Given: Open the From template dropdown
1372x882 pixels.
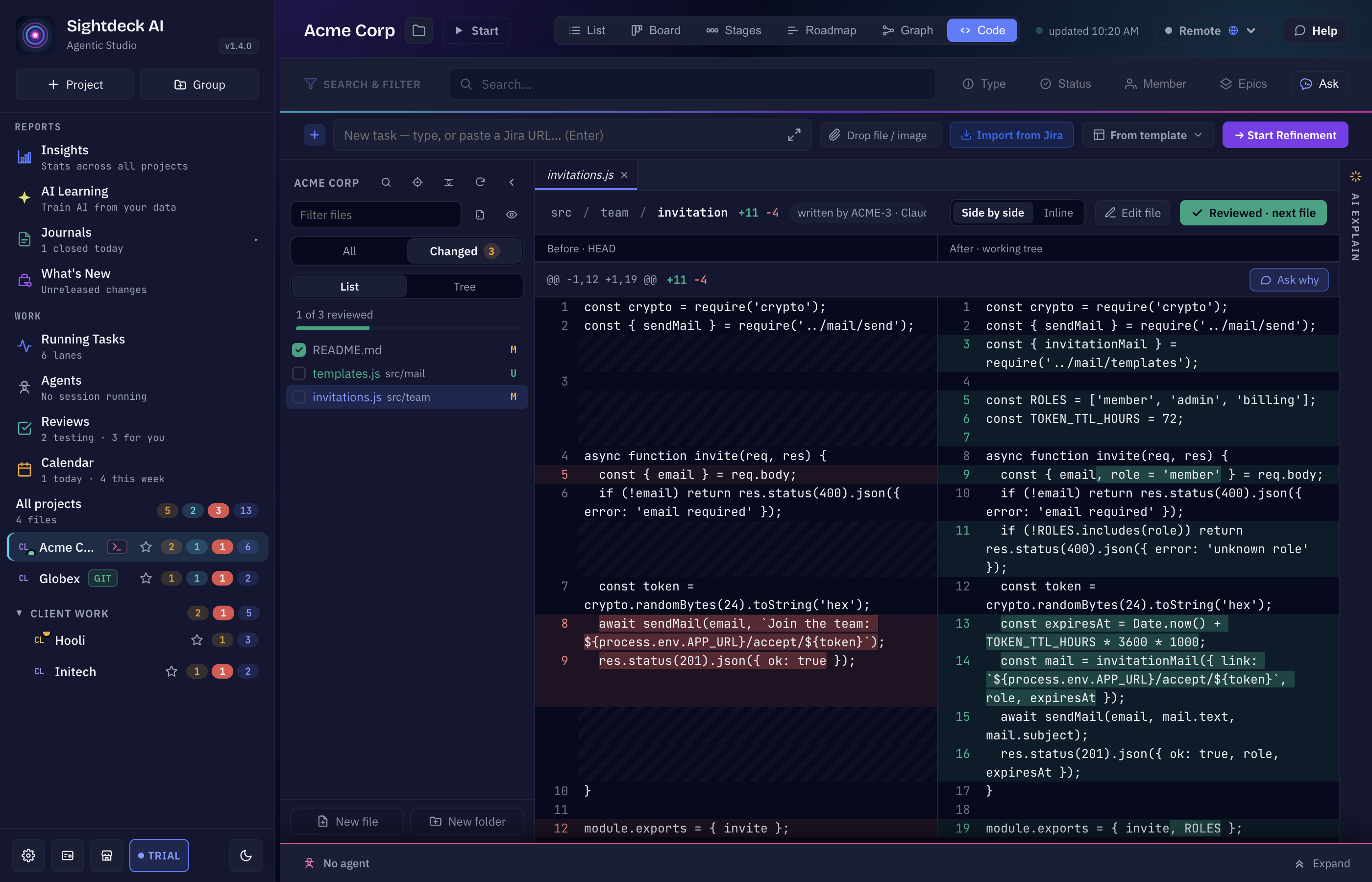Looking at the screenshot, I should (x=1148, y=135).
